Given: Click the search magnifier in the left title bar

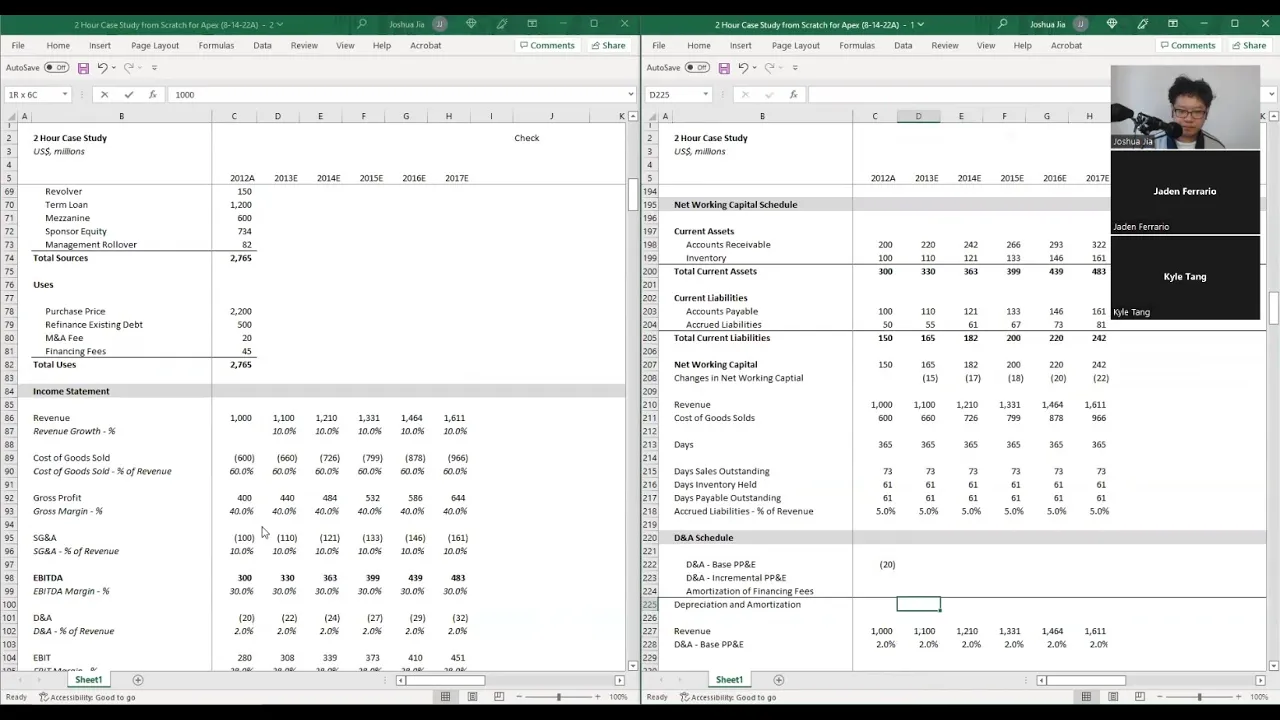Looking at the screenshot, I should pyautogui.click(x=362, y=24).
